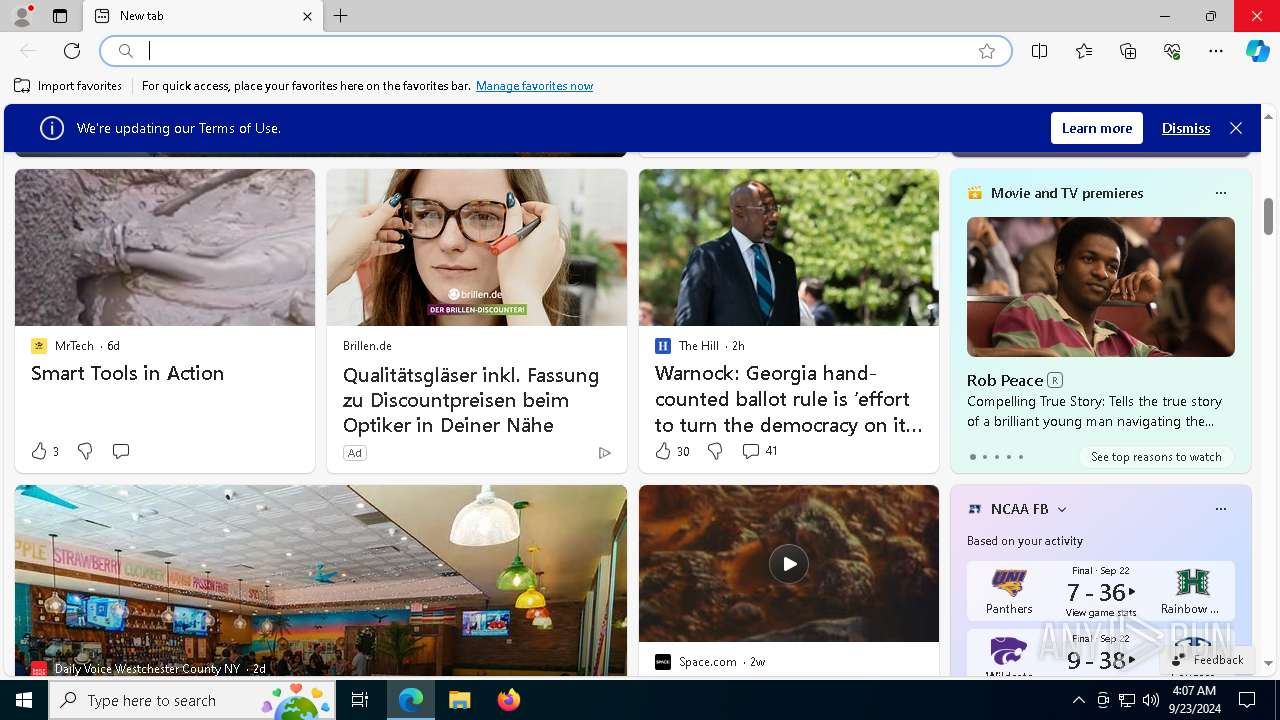Expand the NCAA FB dropdown
The height and width of the screenshot is (720, 1280).
point(1062,509)
